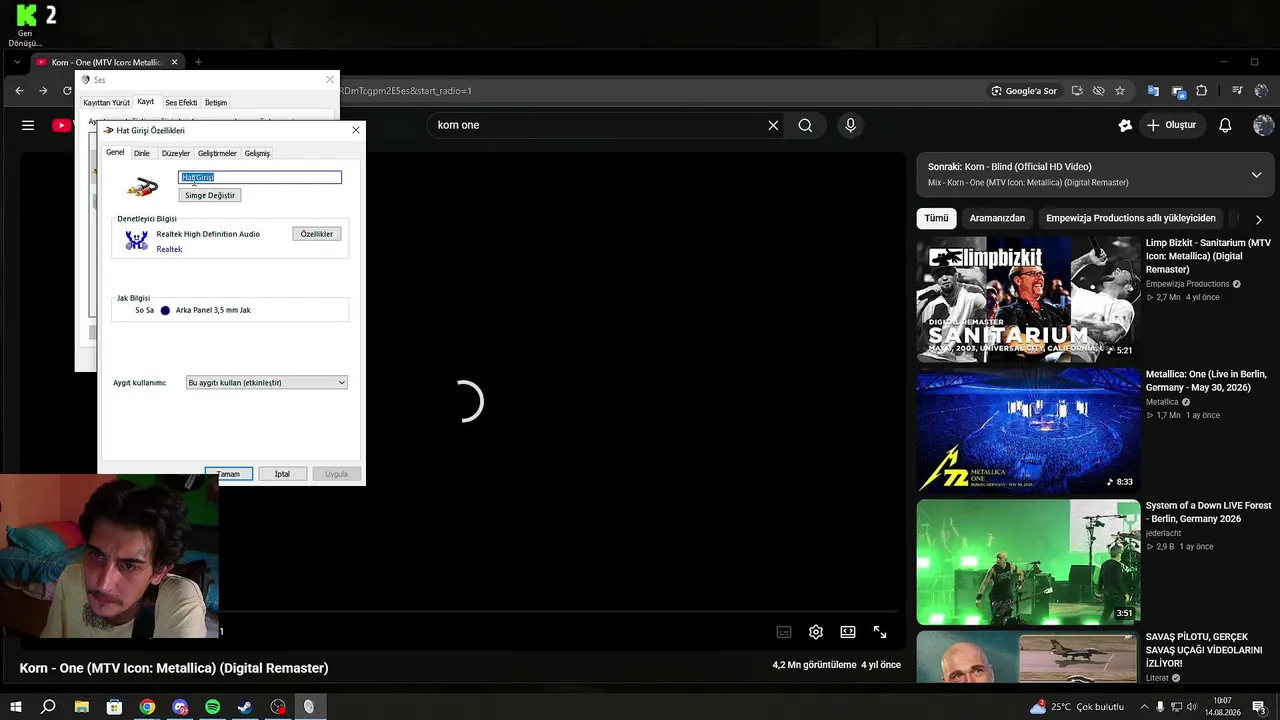Image resolution: width=1280 pixels, height=720 pixels.
Task: Switch to the Geliştirmeler tab
Action: click(x=217, y=153)
